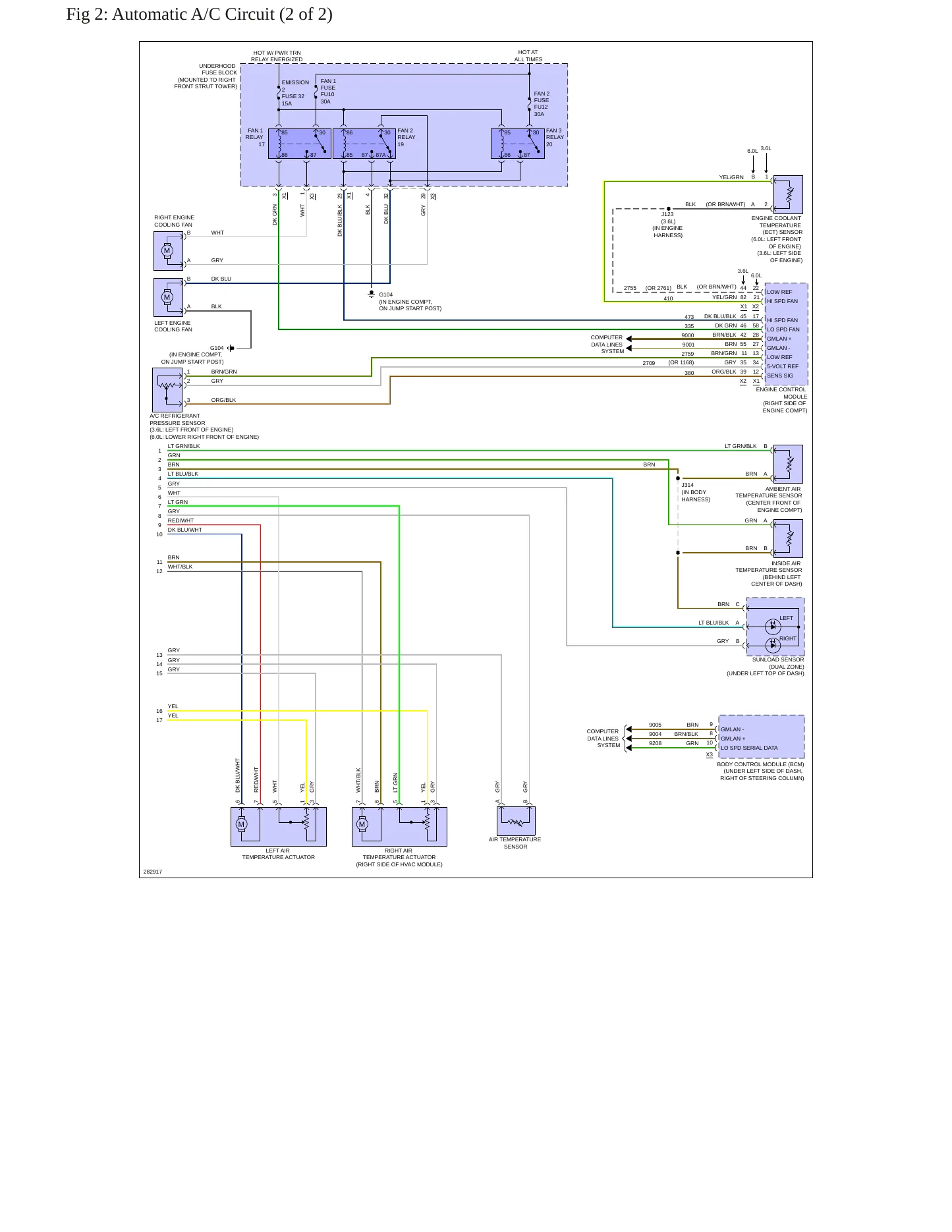This screenshot has width=952, height=1232.
Task: Click the left engine cooling fan motor symbol
Action: [x=168, y=298]
